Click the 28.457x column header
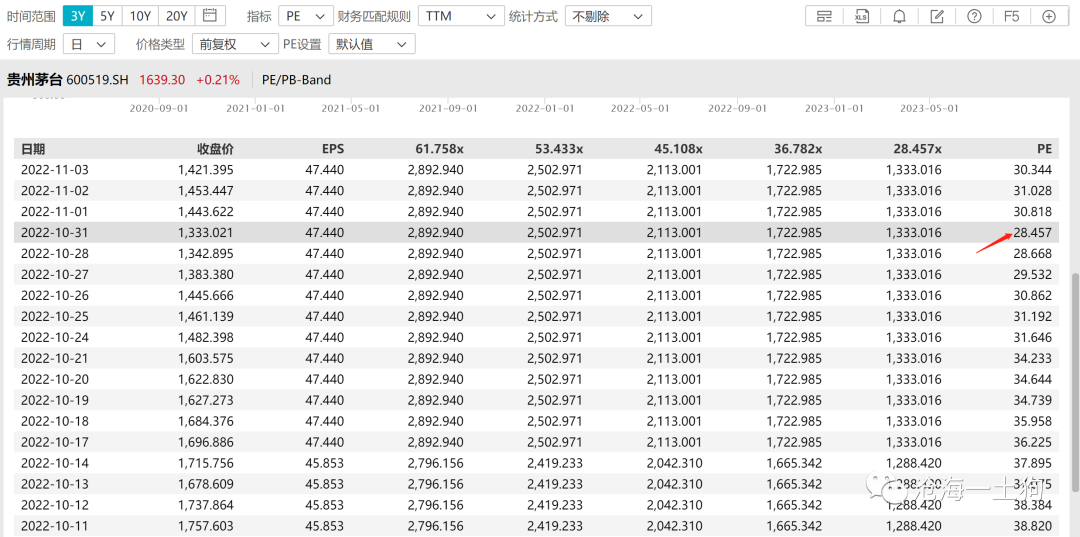This screenshot has width=1080, height=537. pyautogui.click(x=917, y=149)
